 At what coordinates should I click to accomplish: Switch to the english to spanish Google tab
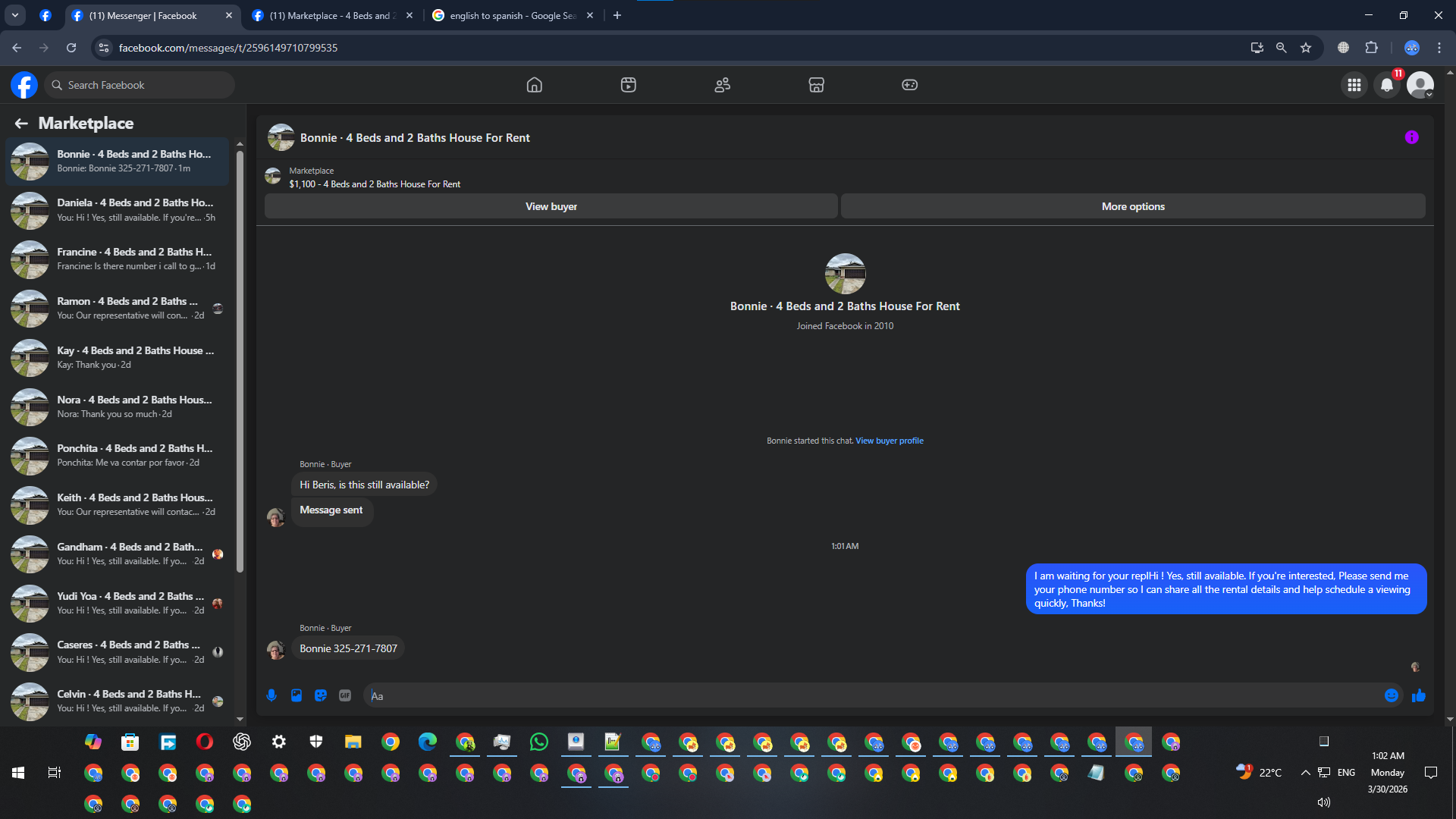point(513,15)
